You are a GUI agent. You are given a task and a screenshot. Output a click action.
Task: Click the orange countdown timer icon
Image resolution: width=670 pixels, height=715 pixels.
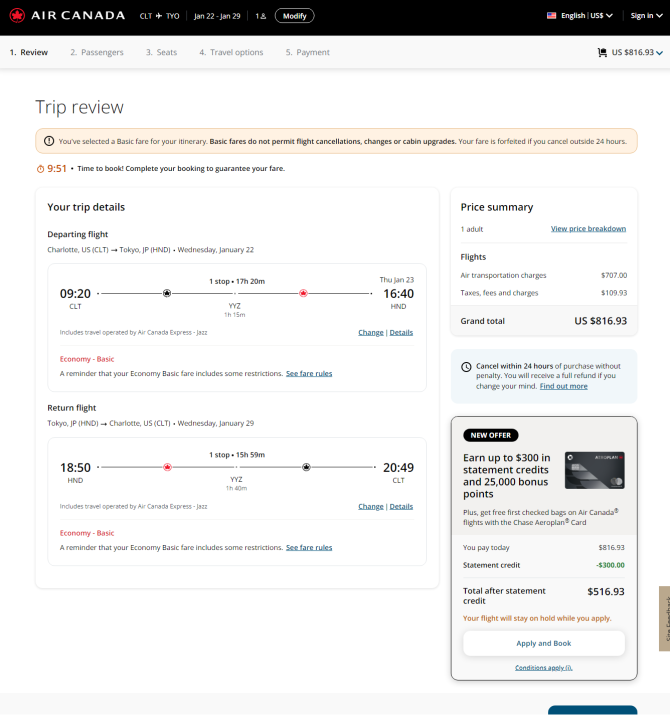click(x=41, y=169)
